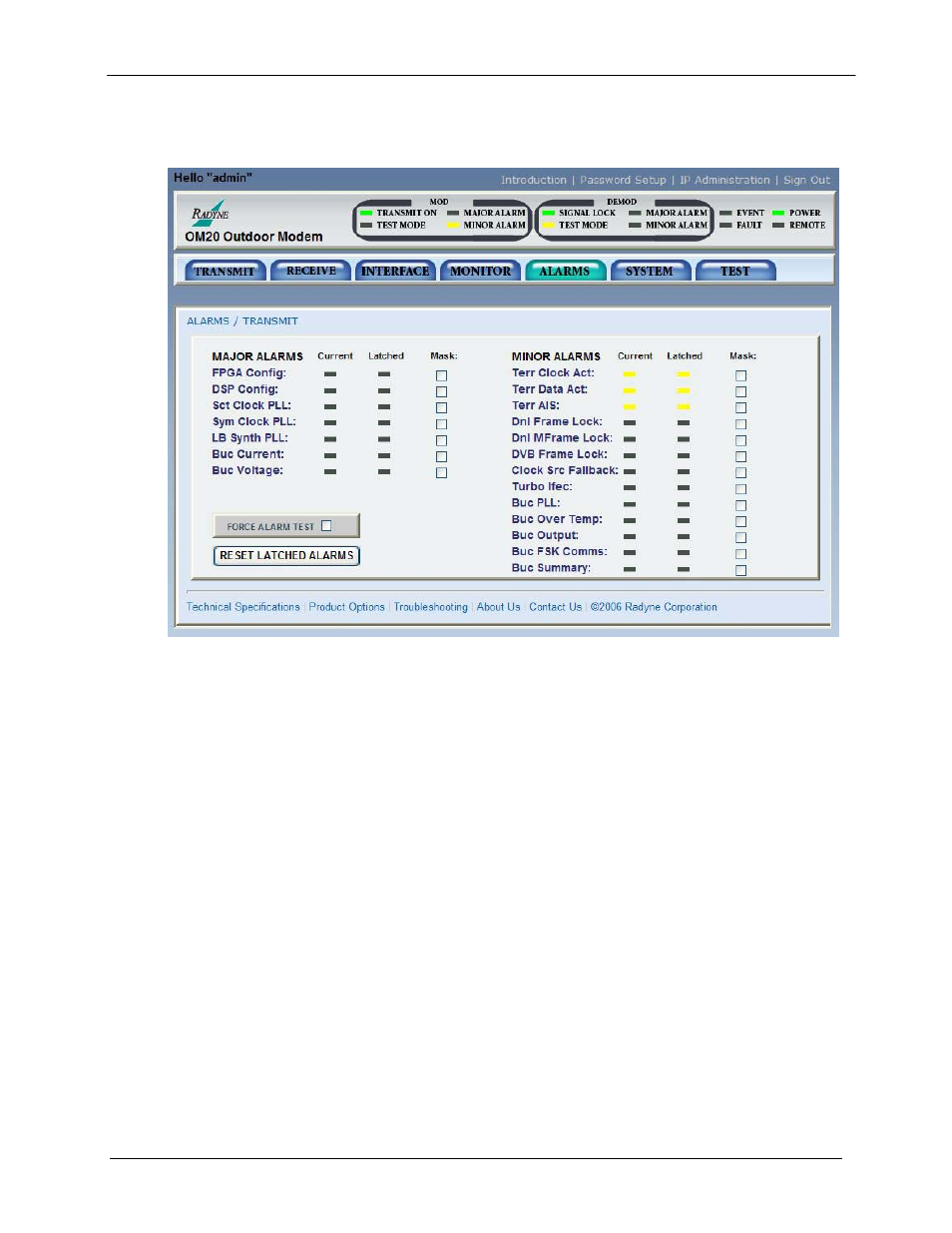The width and height of the screenshot is (952, 1233).
Task: Check the Dnl Frame Lock mask box
Action: 740,424
